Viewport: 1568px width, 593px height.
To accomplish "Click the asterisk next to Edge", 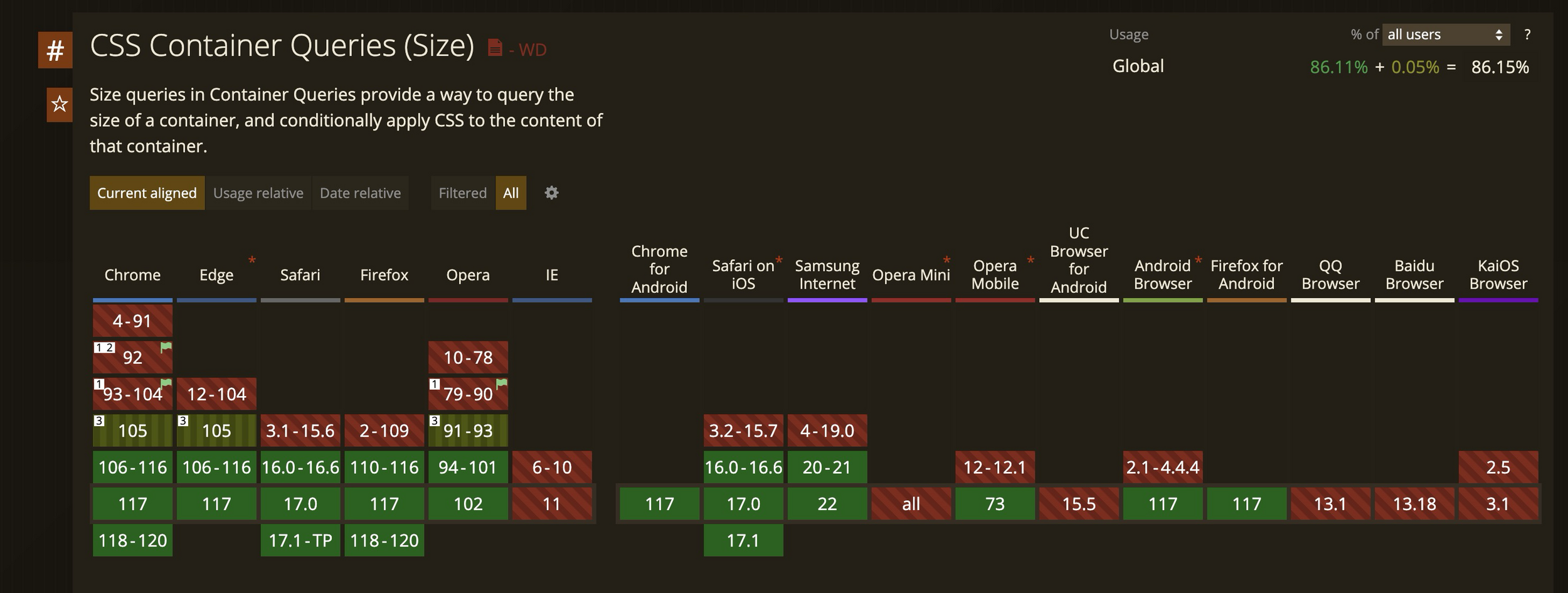I will [252, 260].
